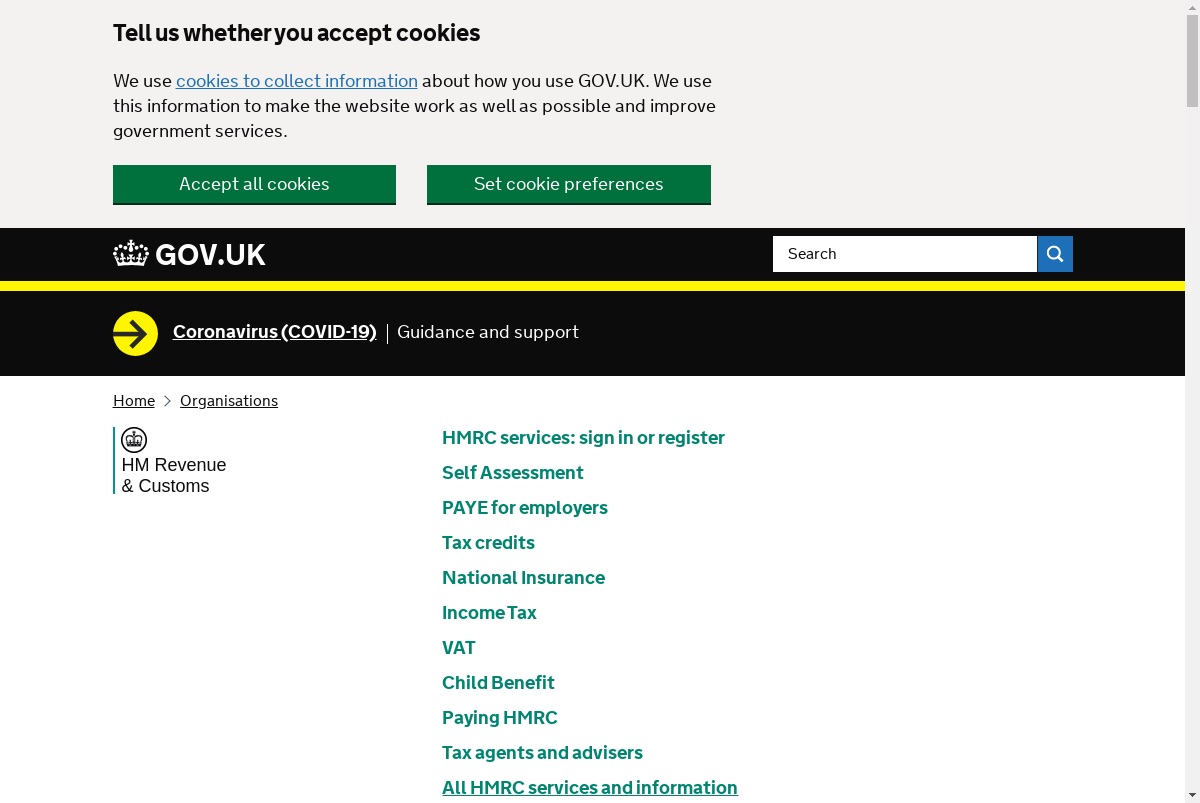Open the Organisations breadcrumb link
Screen dimensions: 1200x803
pyautogui.click(x=229, y=401)
